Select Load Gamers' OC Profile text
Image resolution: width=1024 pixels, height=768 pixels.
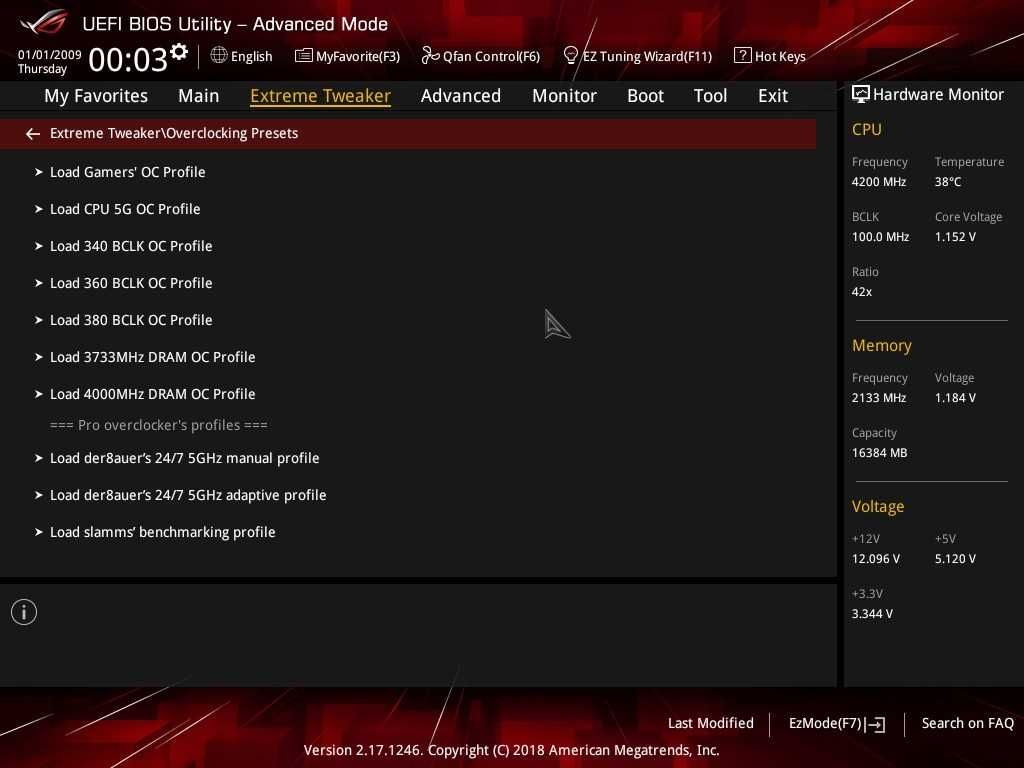127,172
